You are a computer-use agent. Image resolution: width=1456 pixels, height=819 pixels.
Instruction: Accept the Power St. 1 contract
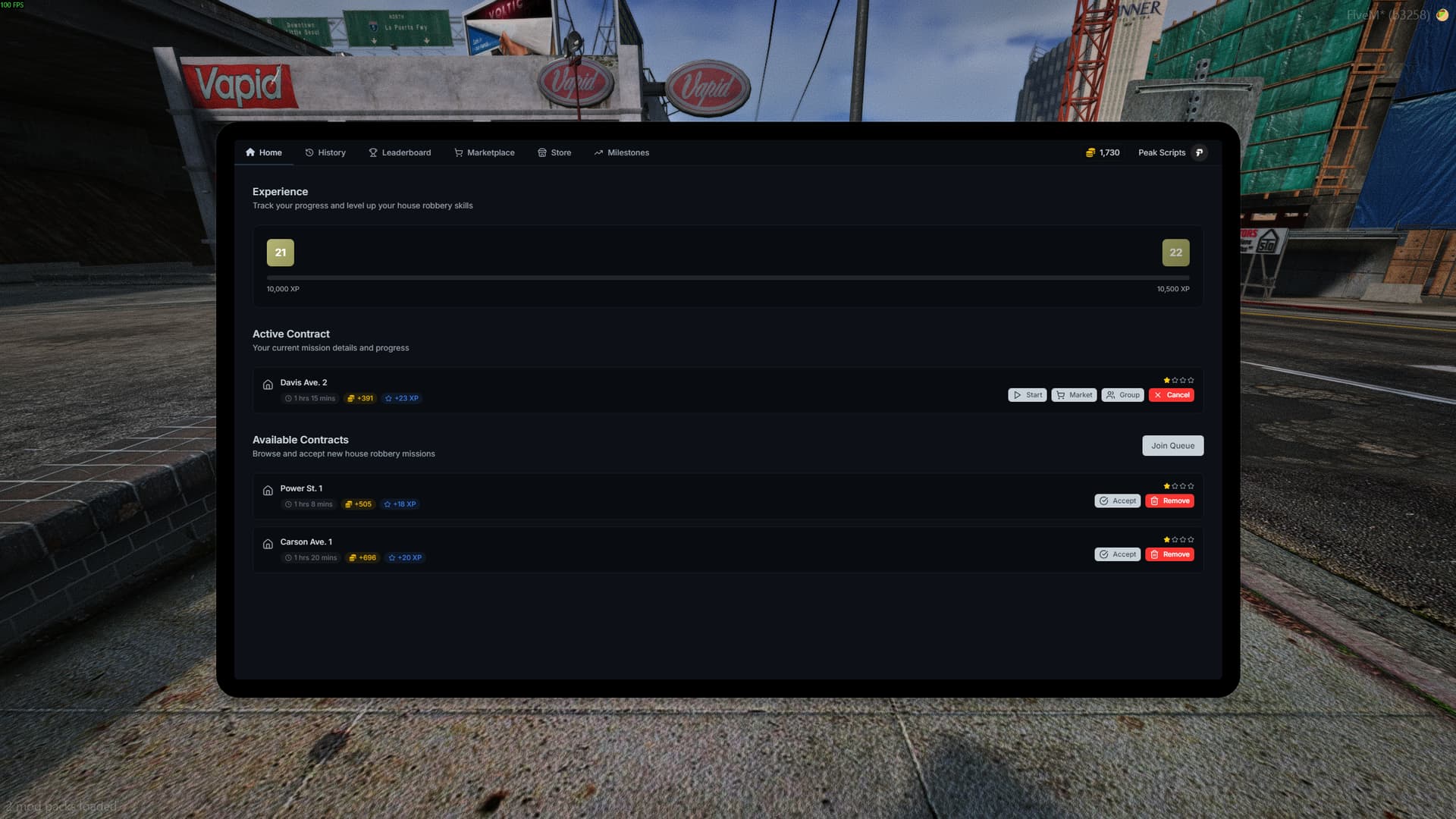pos(1117,501)
